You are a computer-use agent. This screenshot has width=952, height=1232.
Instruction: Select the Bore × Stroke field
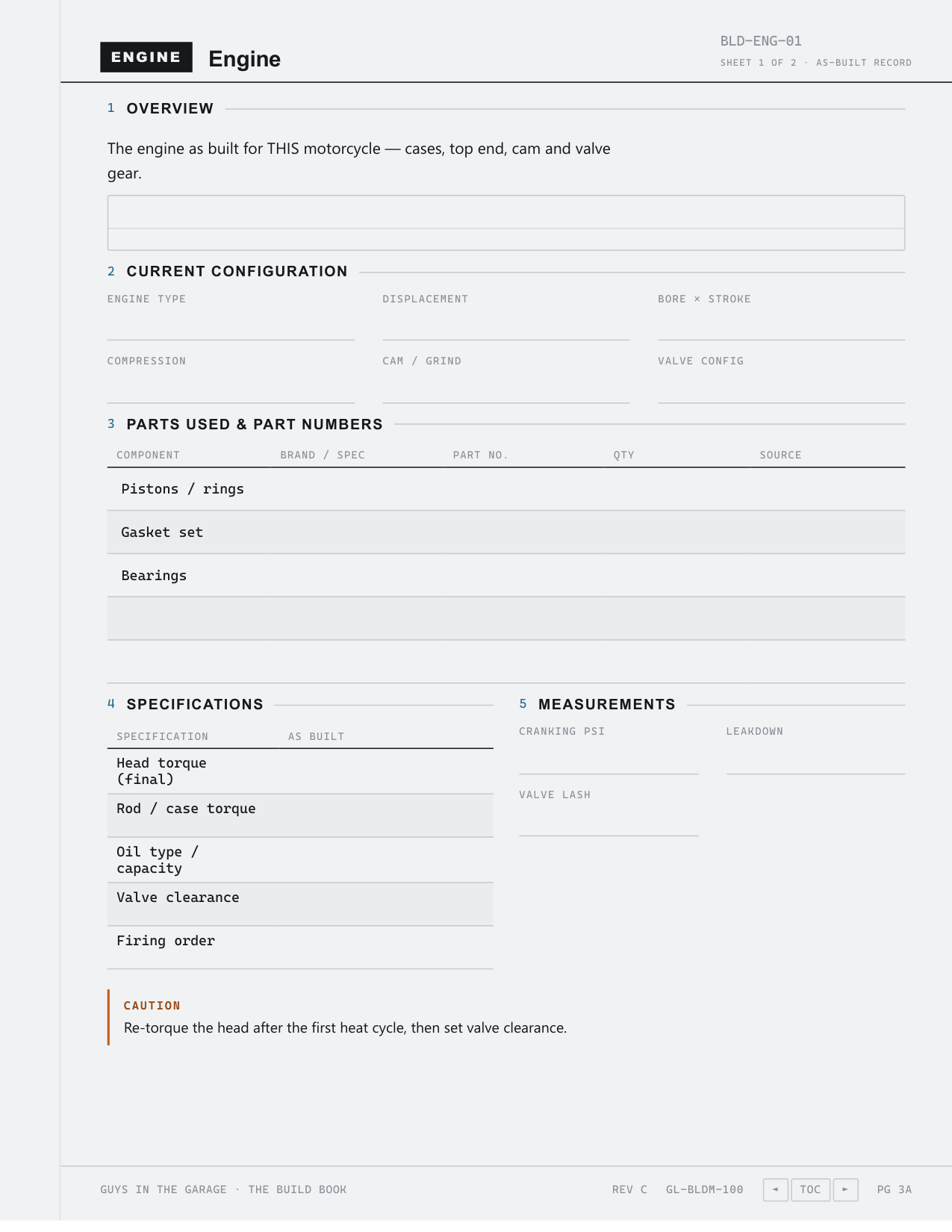[781, 326]
